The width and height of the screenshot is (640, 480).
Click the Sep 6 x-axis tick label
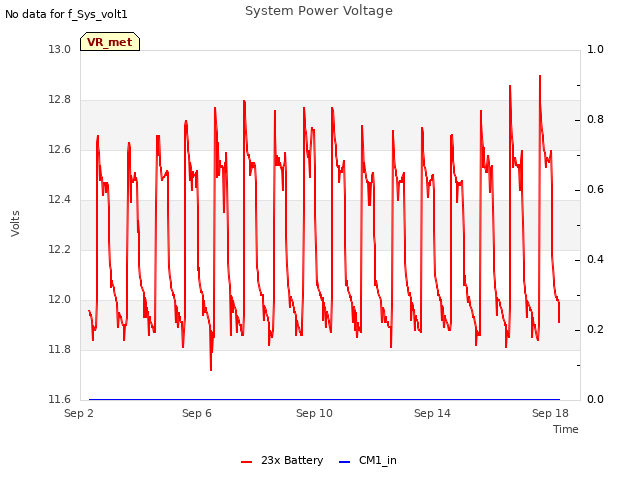coord(197,413)
